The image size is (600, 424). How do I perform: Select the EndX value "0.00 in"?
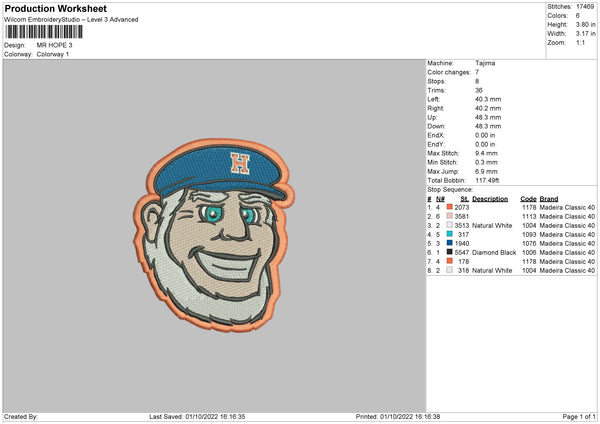pos(485,135)
